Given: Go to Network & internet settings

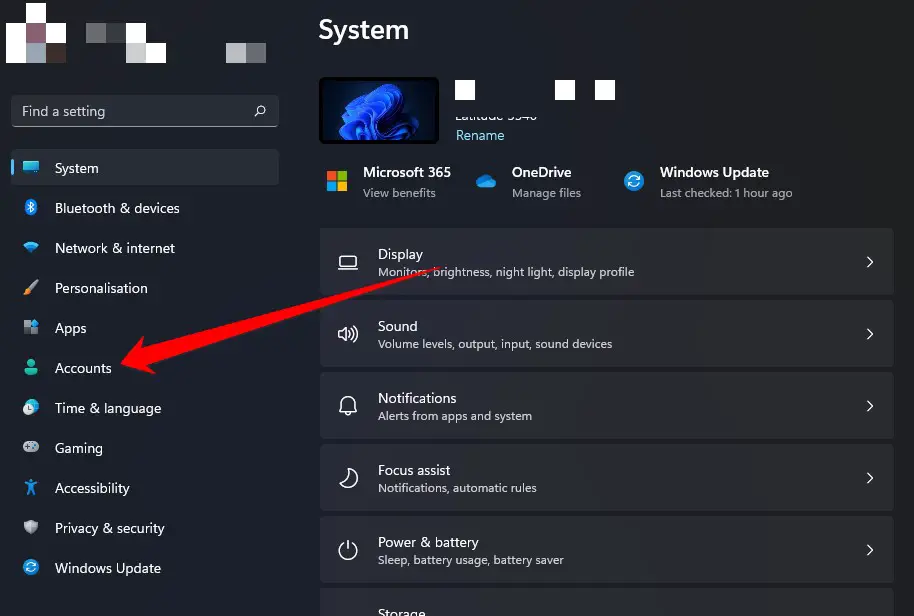Looking at the screenshot, I should click(x=145, y=248).
